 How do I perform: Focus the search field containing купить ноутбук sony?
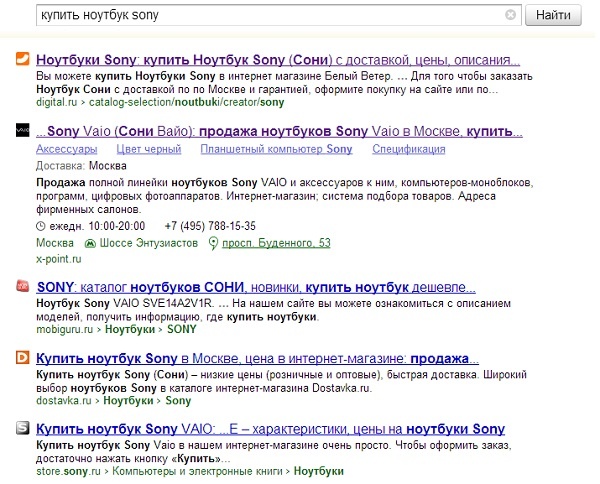279,15
